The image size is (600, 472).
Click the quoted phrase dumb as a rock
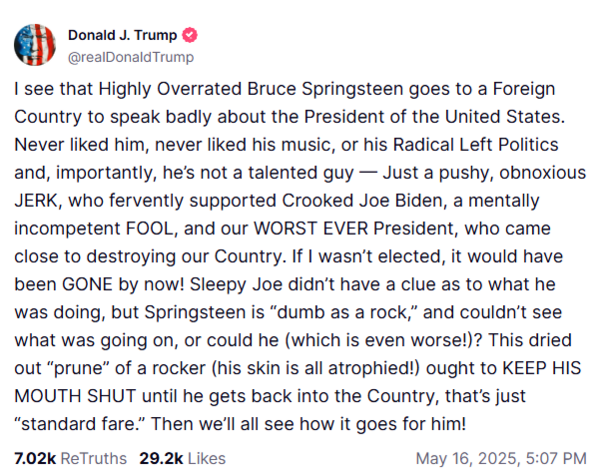pos(344,312)
